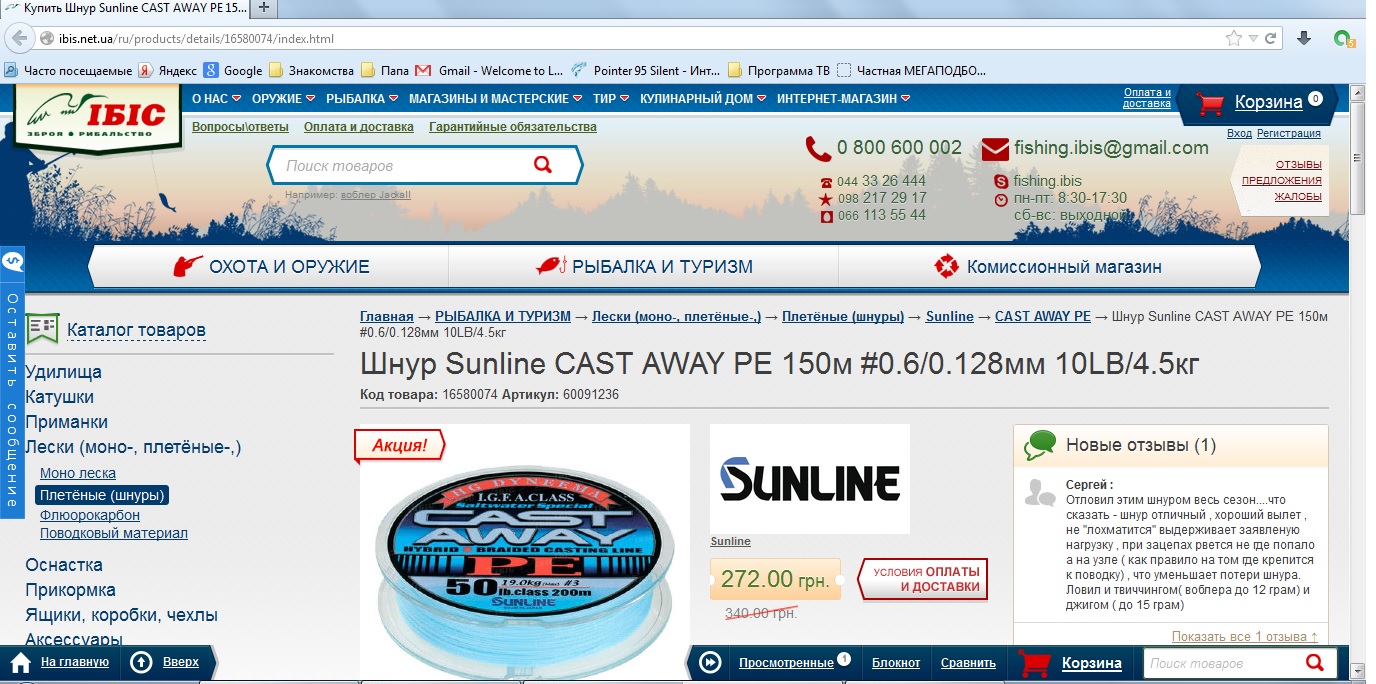Open the cart icon beside Корзина header
This screenshot has height=684, width=1376.
click(1211, 103)
